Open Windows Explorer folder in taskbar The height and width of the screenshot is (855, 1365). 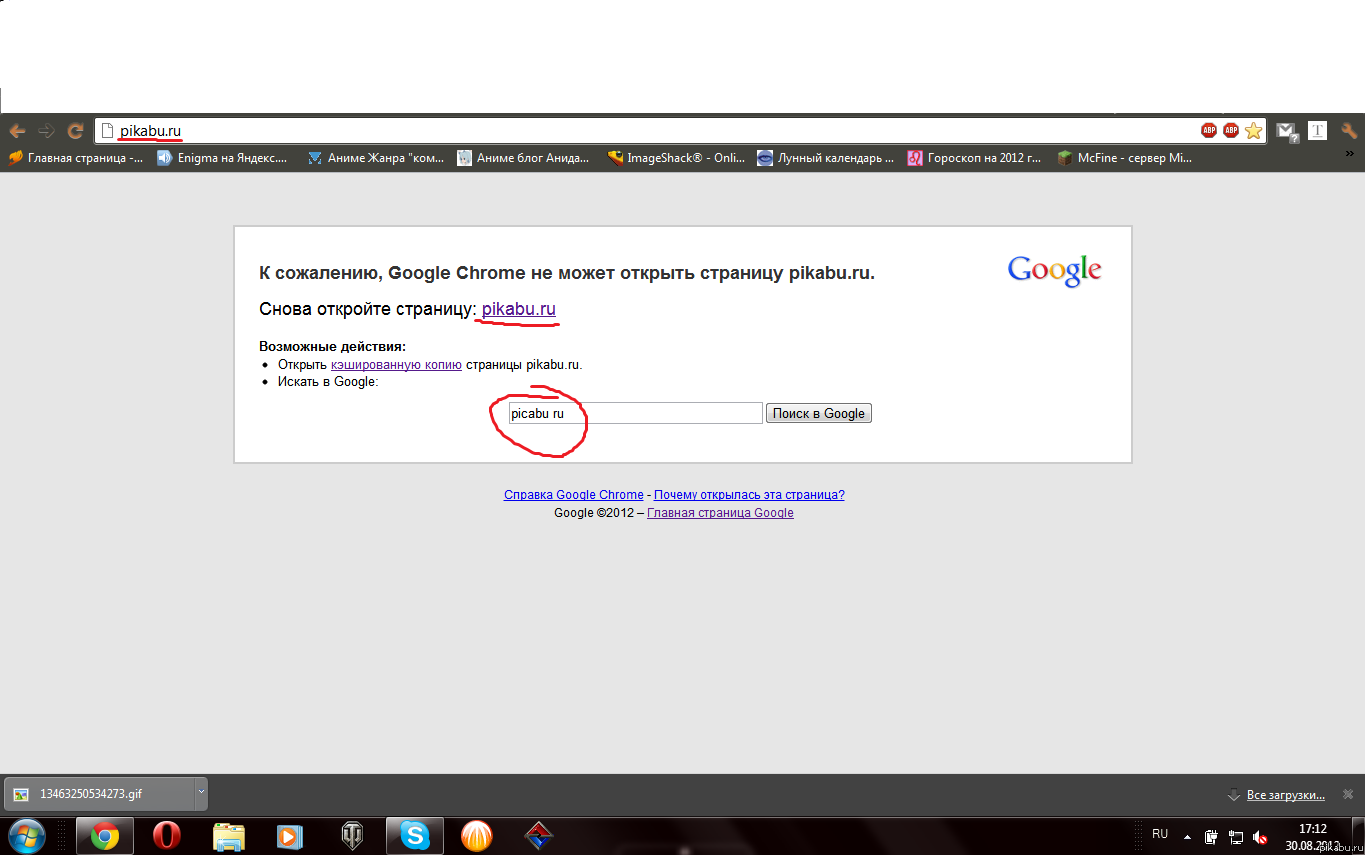229,836
